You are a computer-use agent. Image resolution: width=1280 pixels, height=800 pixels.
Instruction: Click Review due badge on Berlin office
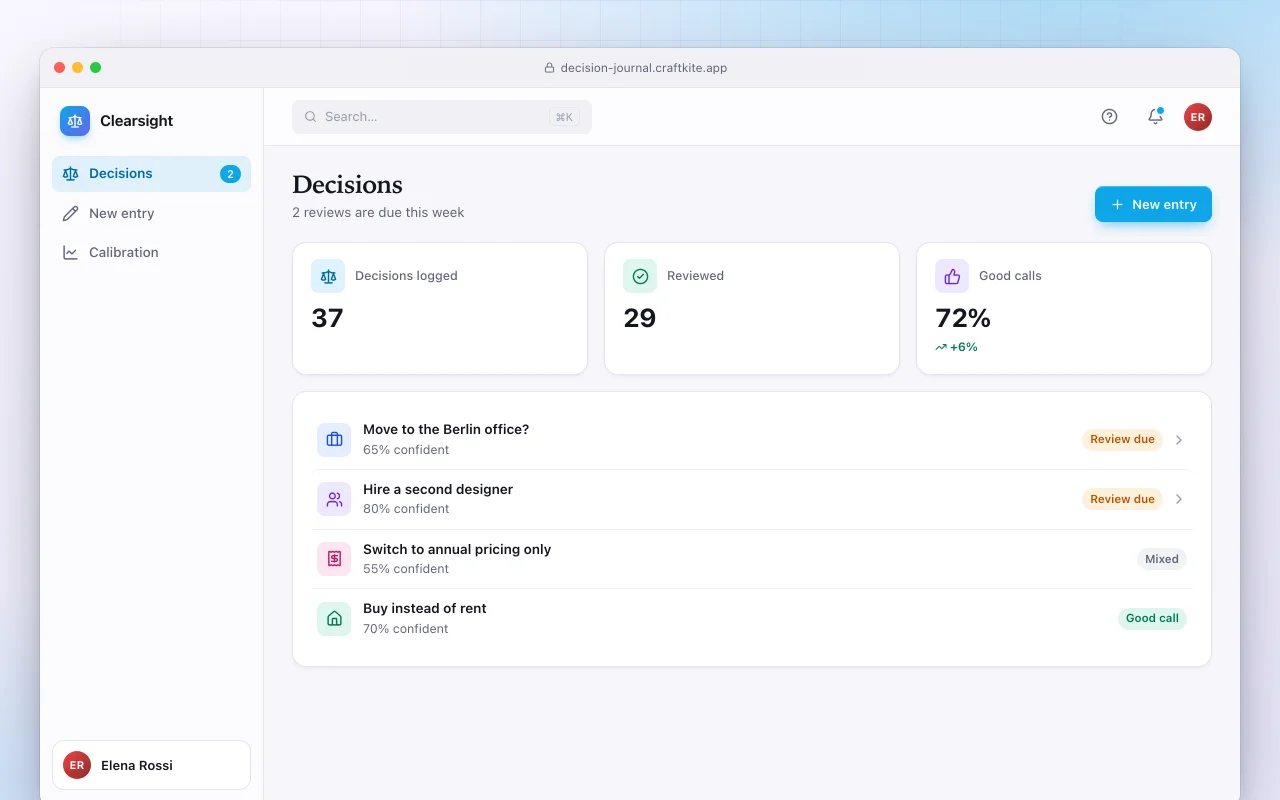[1122, 440]
